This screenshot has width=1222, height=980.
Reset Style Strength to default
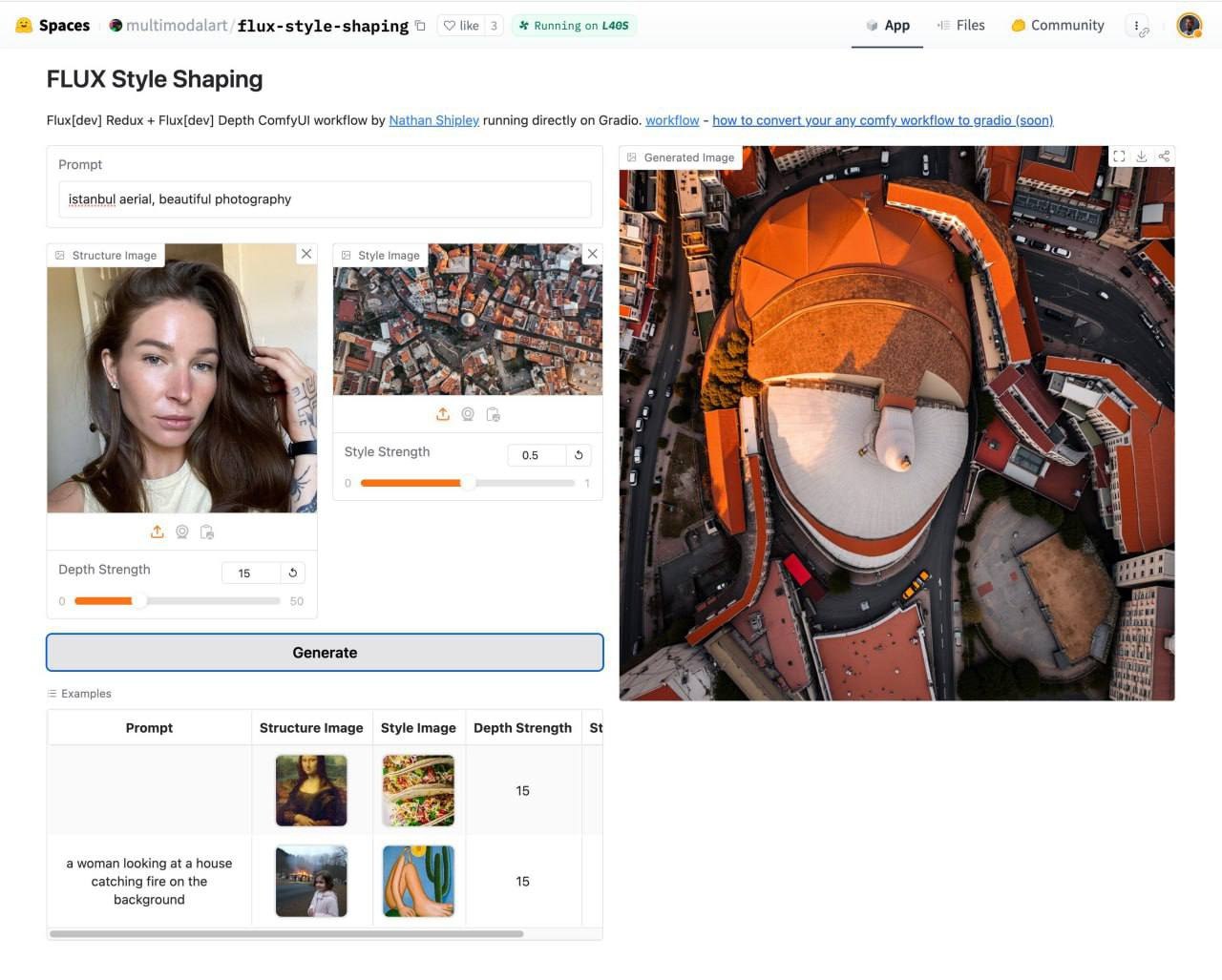579,455
